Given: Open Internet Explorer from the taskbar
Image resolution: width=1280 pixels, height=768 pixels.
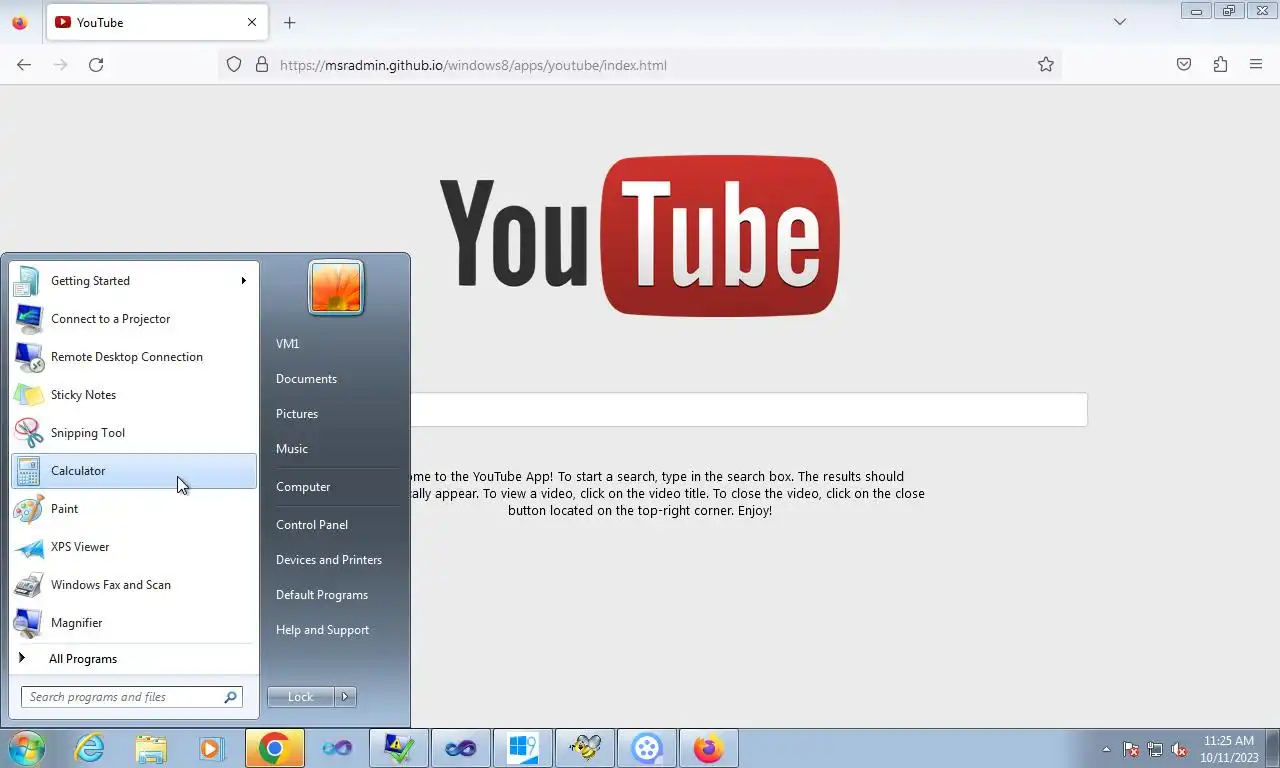Looking at the screenshot, I should 89,748.
